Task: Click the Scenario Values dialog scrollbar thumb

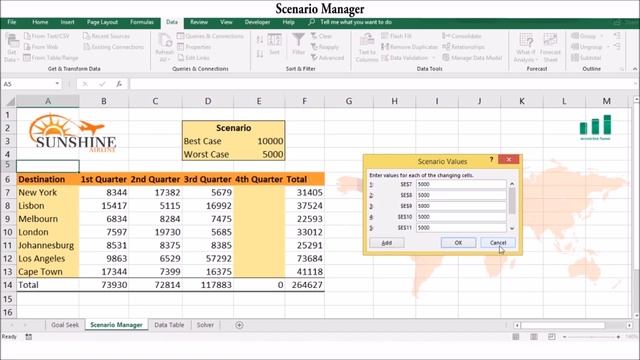Action: click(x=512, y=201)
